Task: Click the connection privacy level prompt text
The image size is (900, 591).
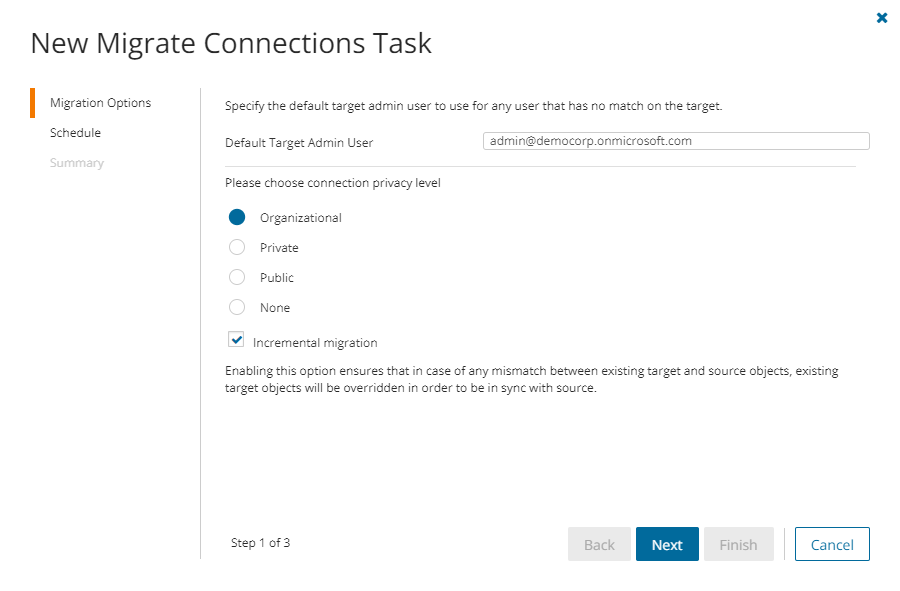Action: [x=332, y=183]
